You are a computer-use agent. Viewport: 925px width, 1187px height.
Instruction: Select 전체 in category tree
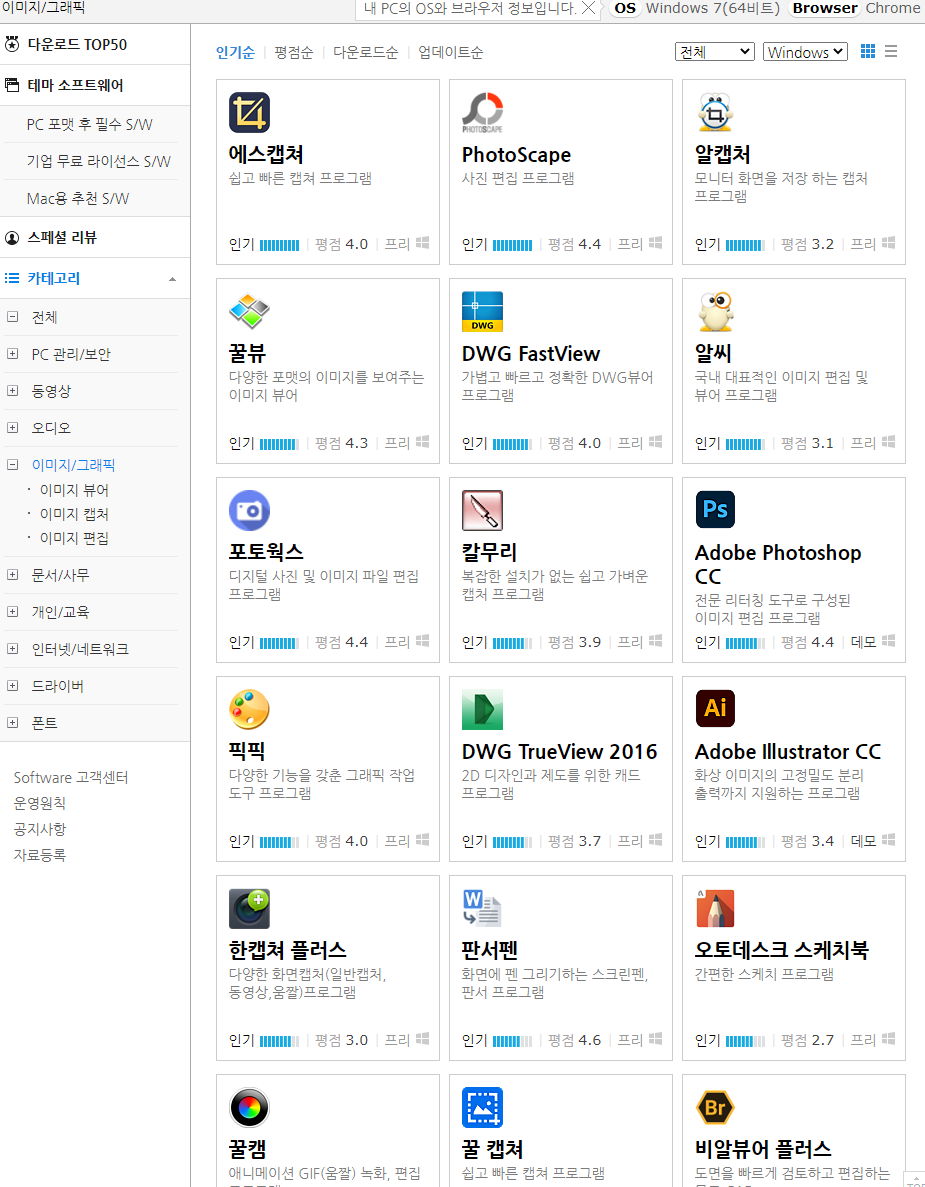click(x=44, y=317)
